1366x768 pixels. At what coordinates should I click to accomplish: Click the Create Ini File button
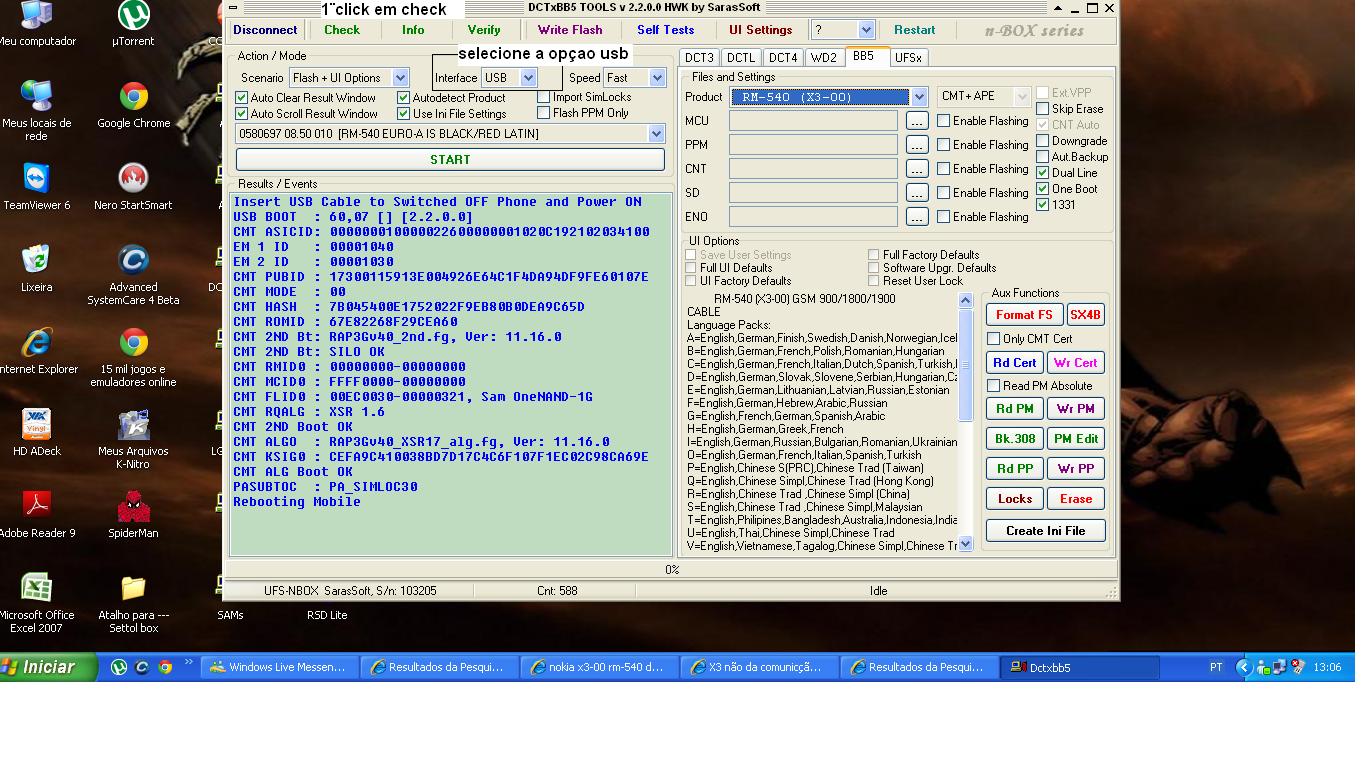[x=1045, y=531]
